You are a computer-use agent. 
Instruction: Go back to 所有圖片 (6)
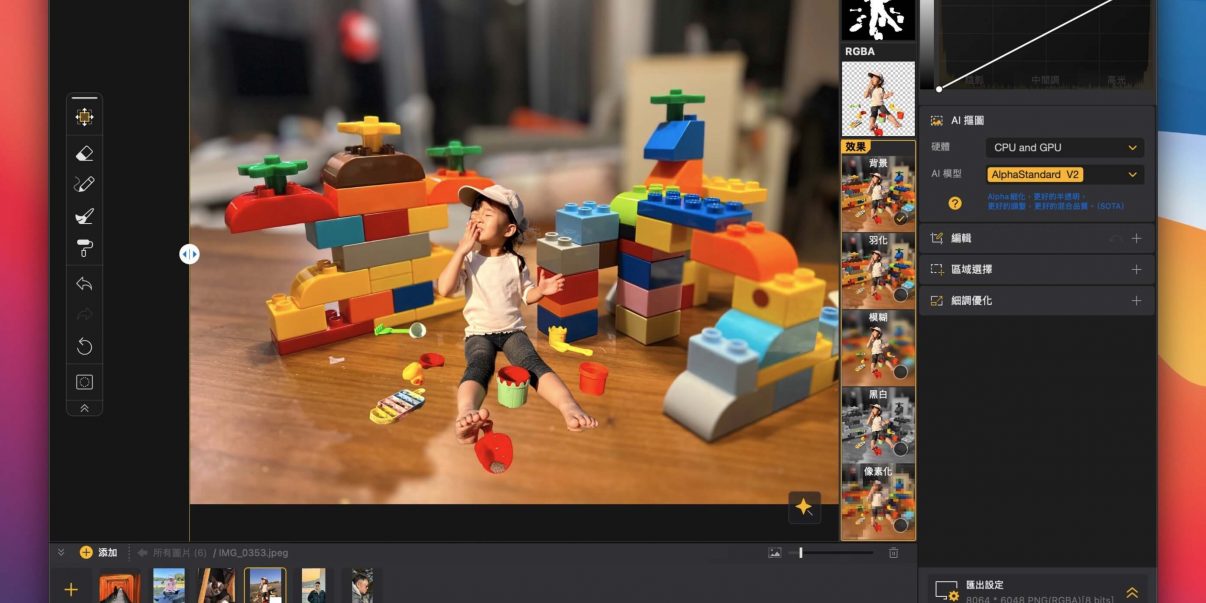[172, 553]
